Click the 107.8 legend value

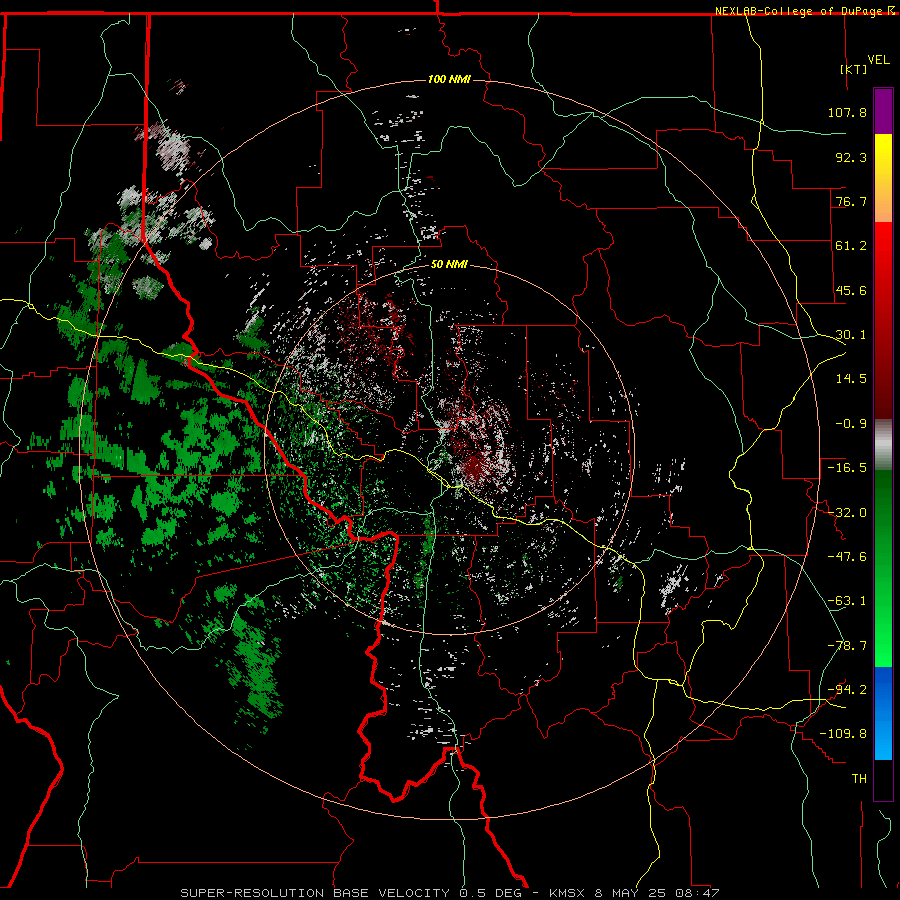coord(847,112)
